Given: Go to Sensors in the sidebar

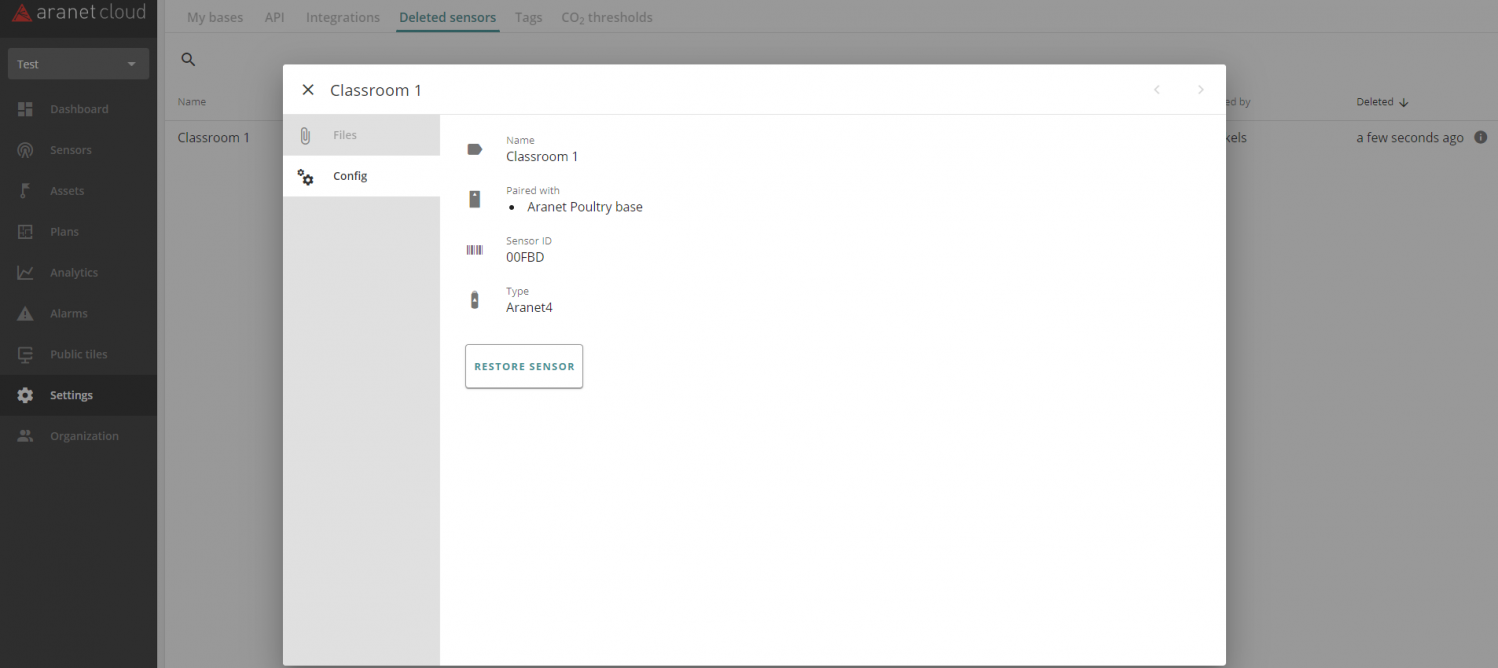Looking at the screenshot, I should pyautogui.click(x=78, y=150).
